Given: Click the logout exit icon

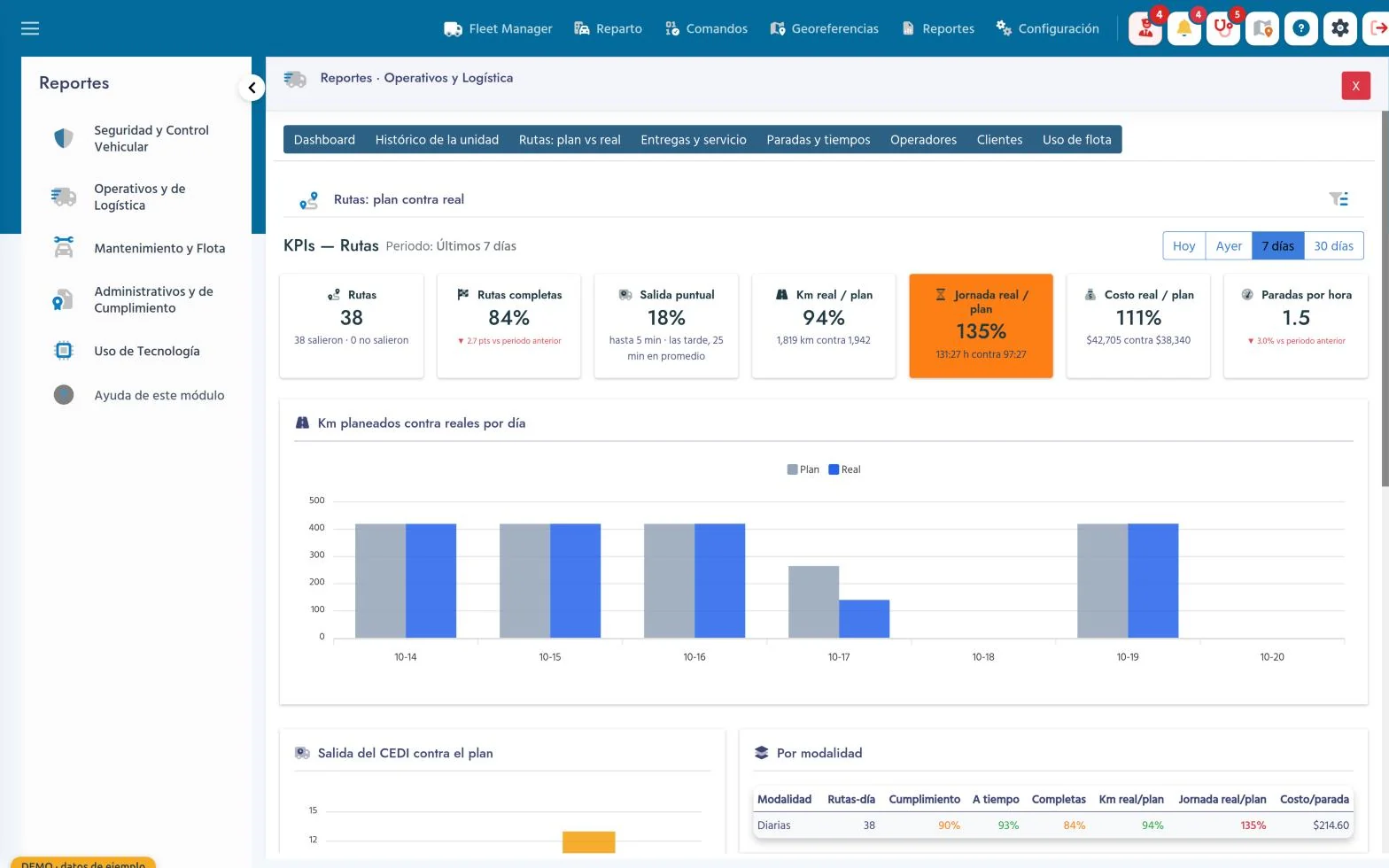Looking at the screenshot, I should click(1377, 28).
